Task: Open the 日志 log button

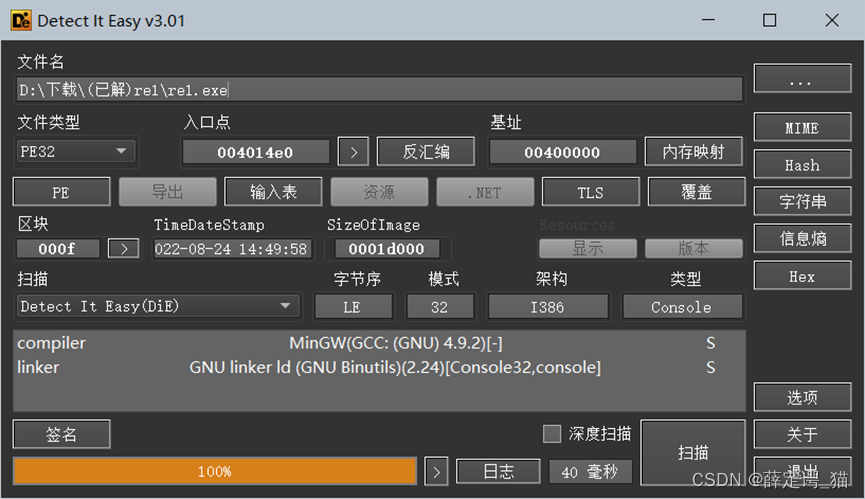Action: pos(498,471)
